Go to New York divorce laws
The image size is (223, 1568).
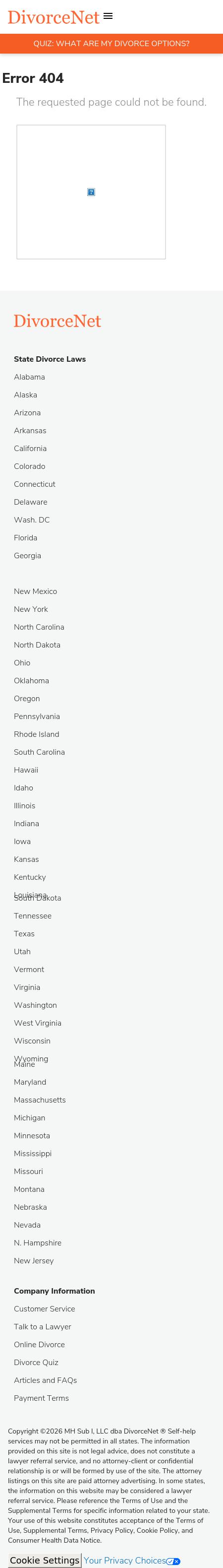click(31, 609)
